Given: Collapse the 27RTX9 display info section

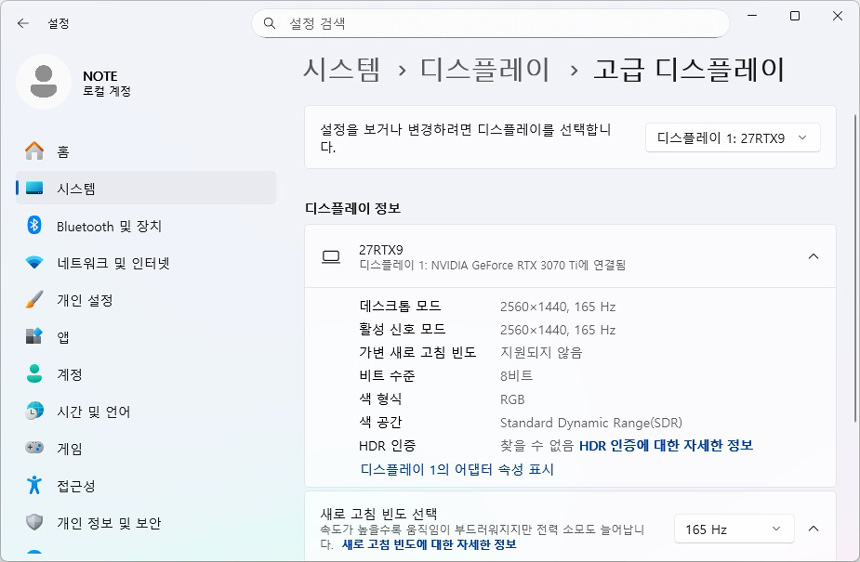Looking at the screenshot, I should coord(813,257).
